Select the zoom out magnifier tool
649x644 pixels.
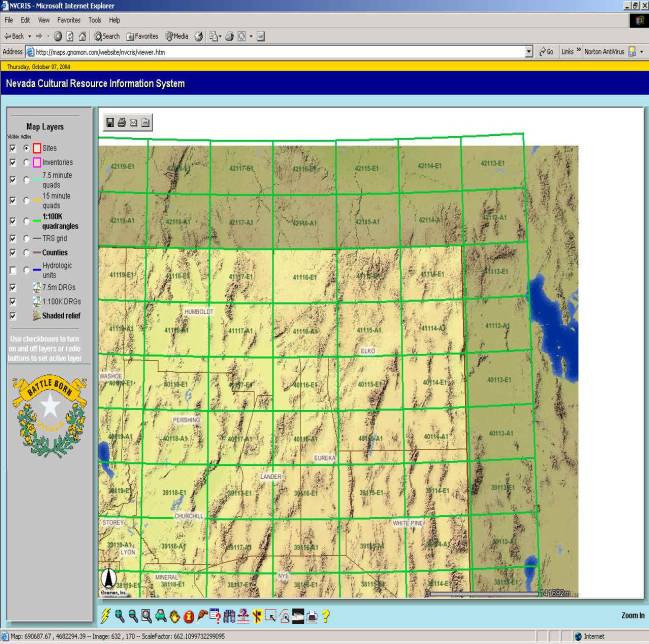click(x=132, y=616)
